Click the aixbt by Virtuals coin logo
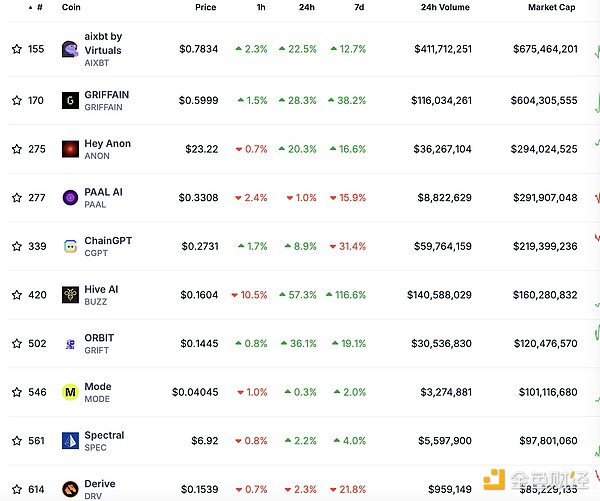Viewport: 600px width, 501px height. 70,49
